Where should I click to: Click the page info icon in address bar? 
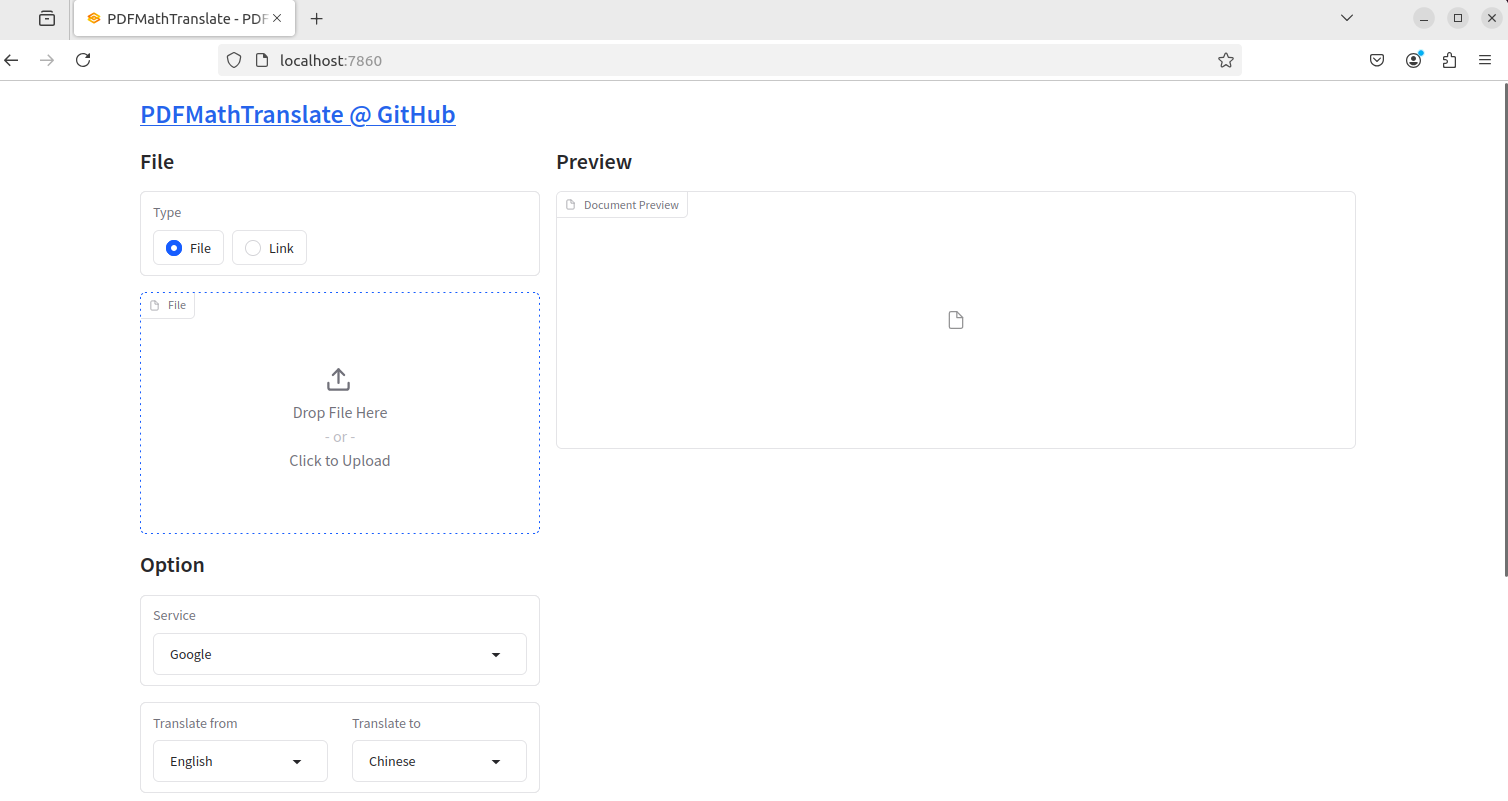(x=262, y=60)
